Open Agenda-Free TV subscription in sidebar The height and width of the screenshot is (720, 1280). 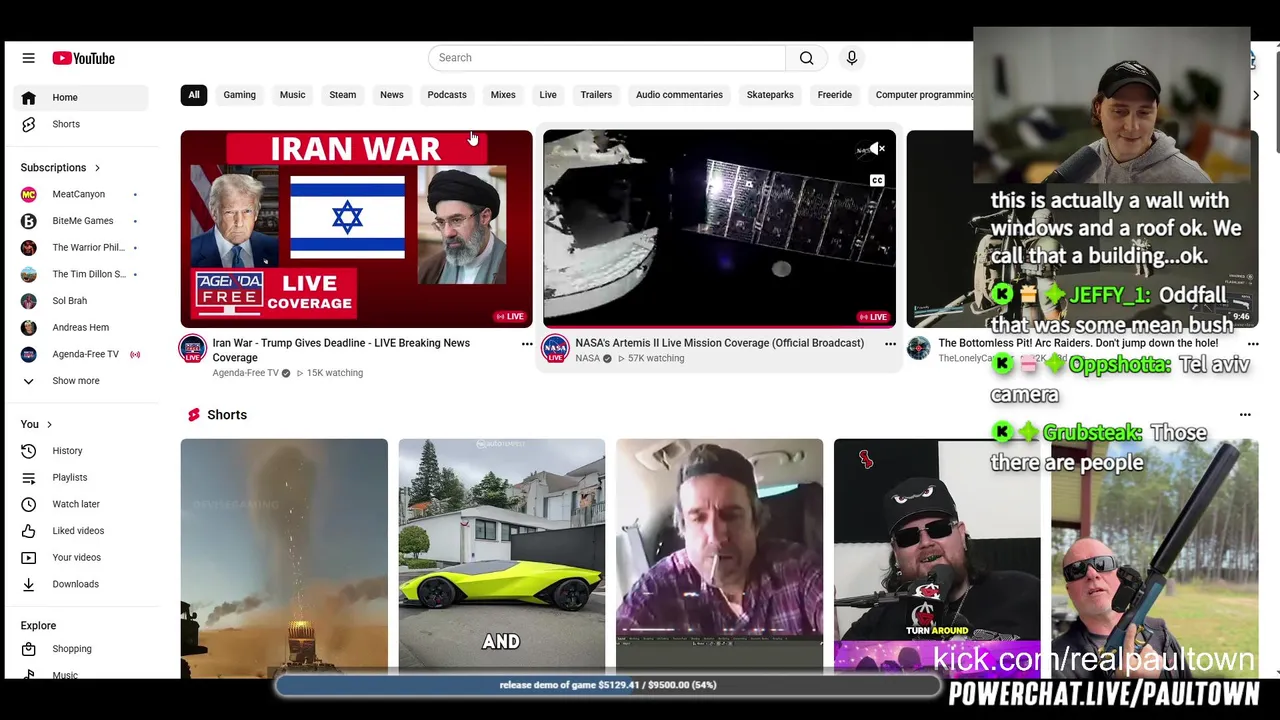(82, 354)
